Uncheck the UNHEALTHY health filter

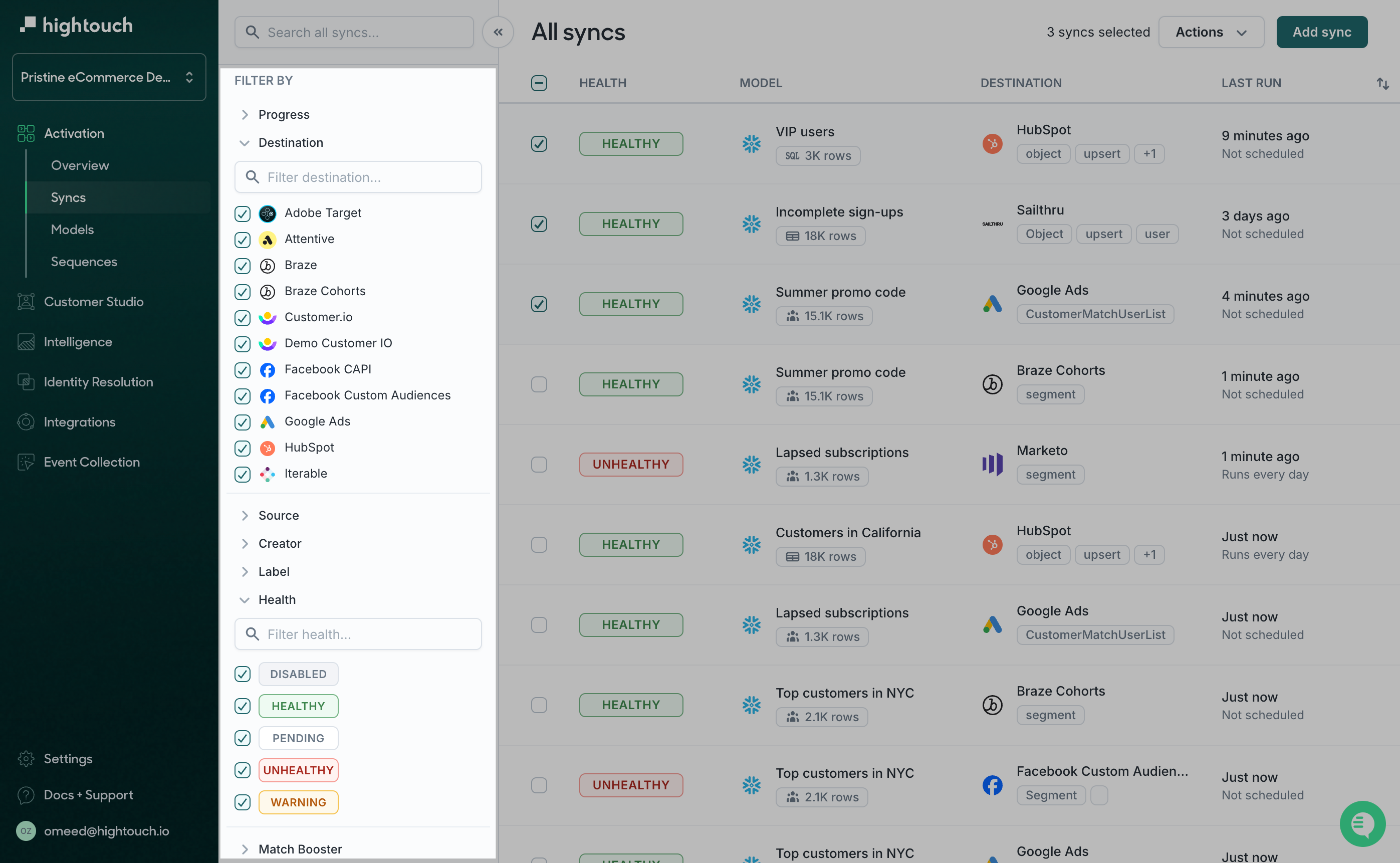click(x=243, y=770)
